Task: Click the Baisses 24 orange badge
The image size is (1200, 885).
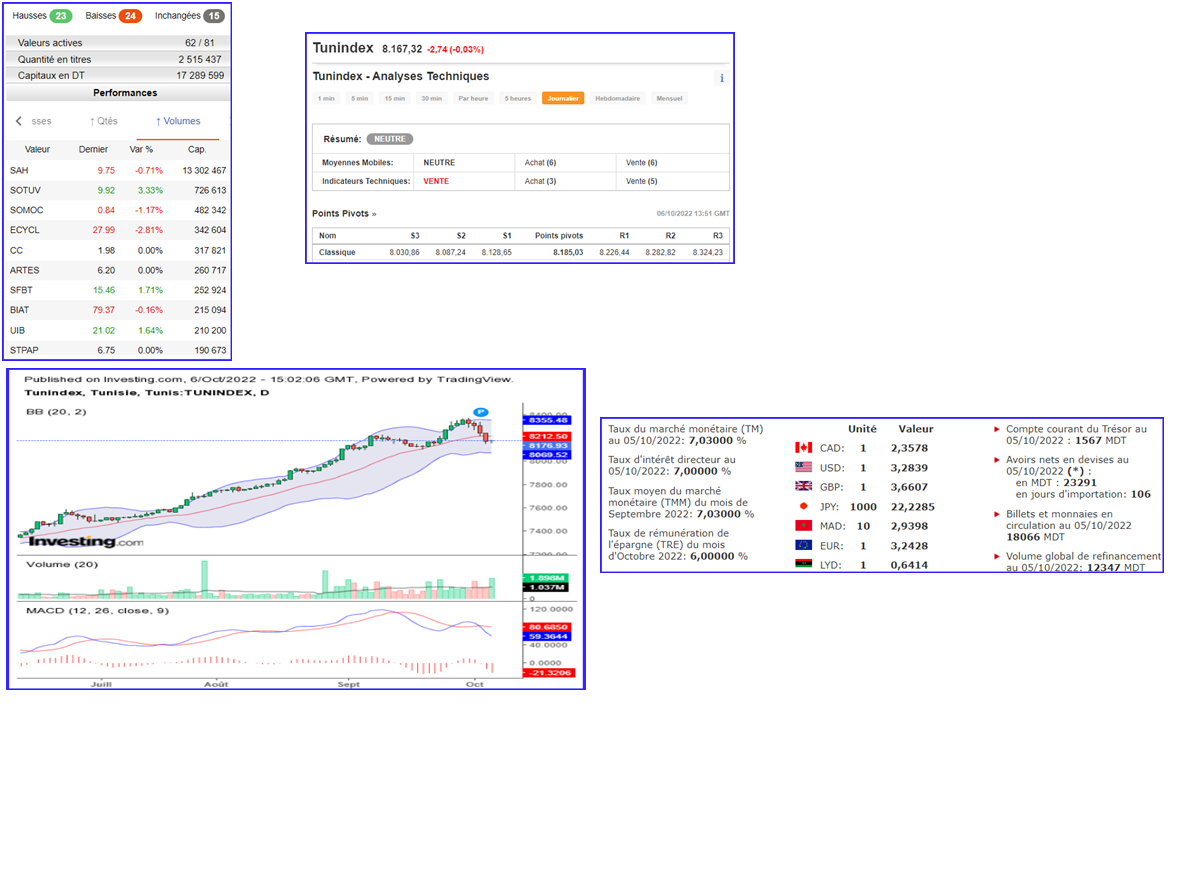Action: [130, 16]
